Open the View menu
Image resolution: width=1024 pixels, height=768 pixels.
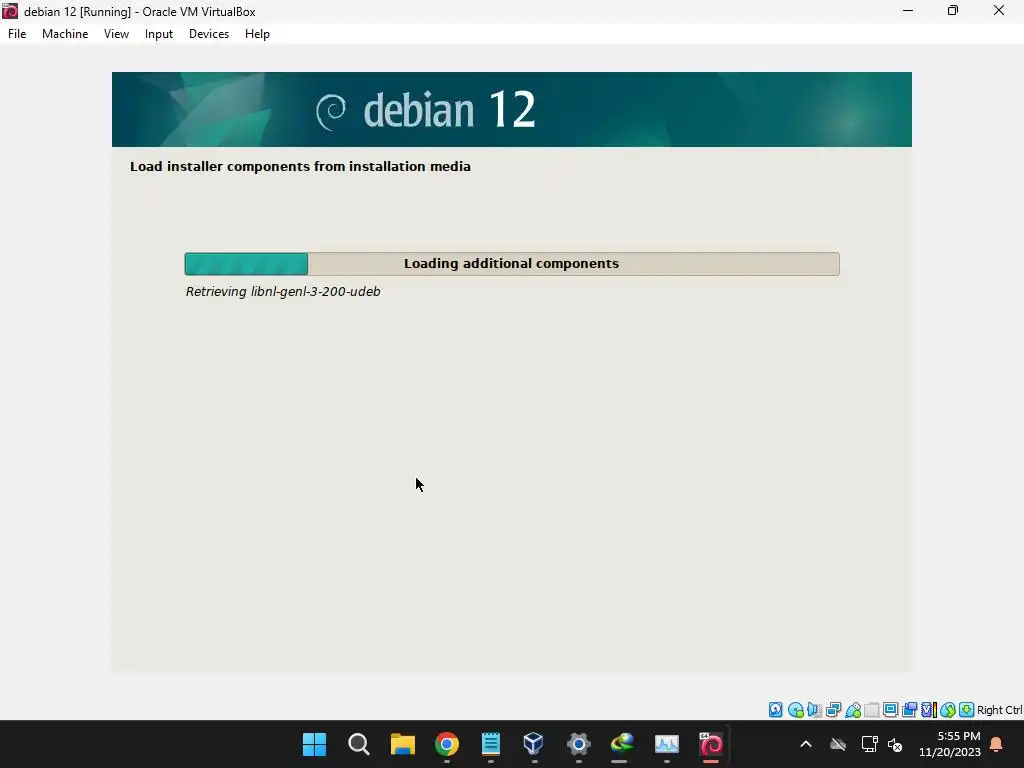[x=116, y=34]
